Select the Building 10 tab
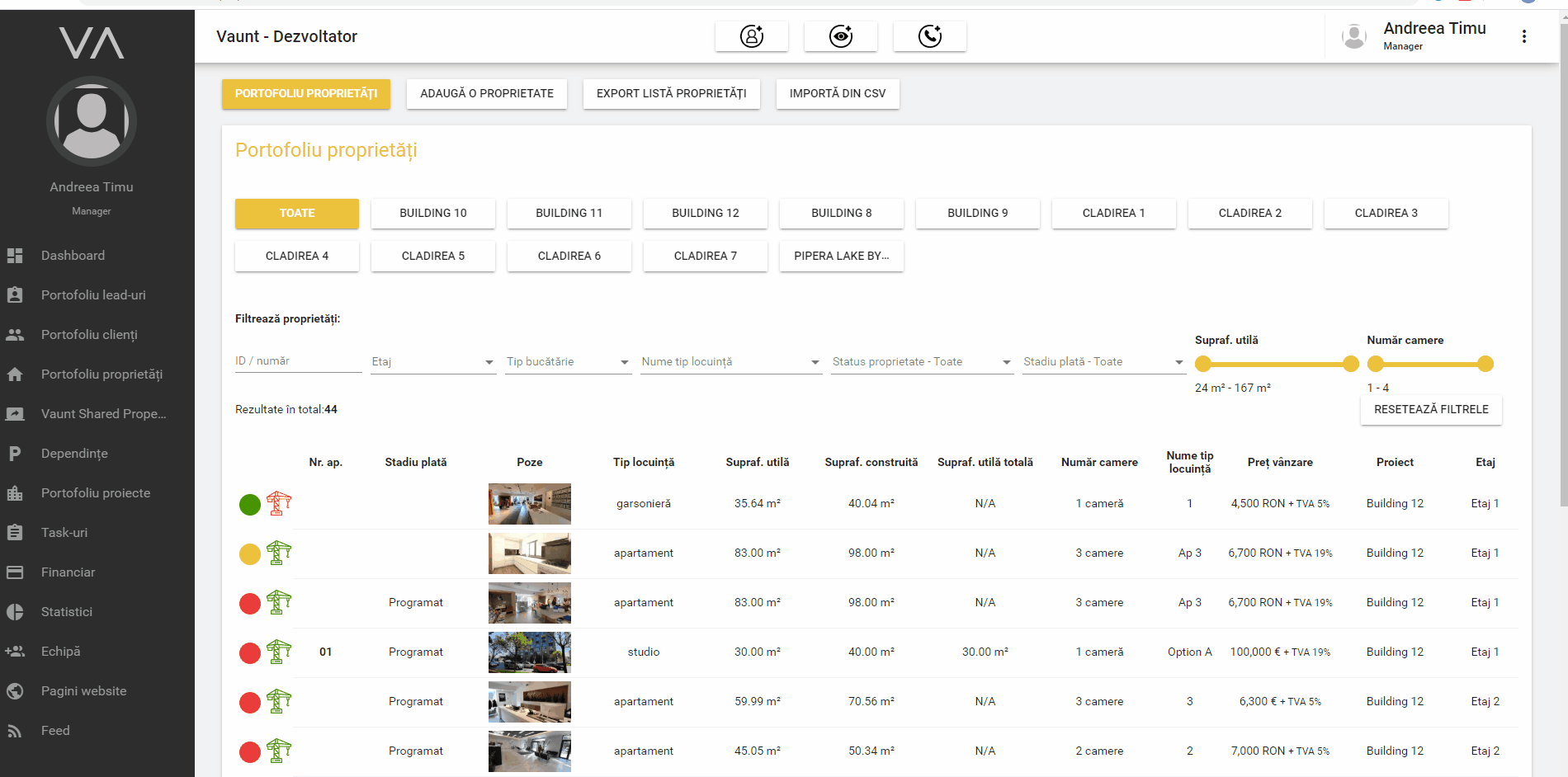1568x777 pixels. coord(432,213)
